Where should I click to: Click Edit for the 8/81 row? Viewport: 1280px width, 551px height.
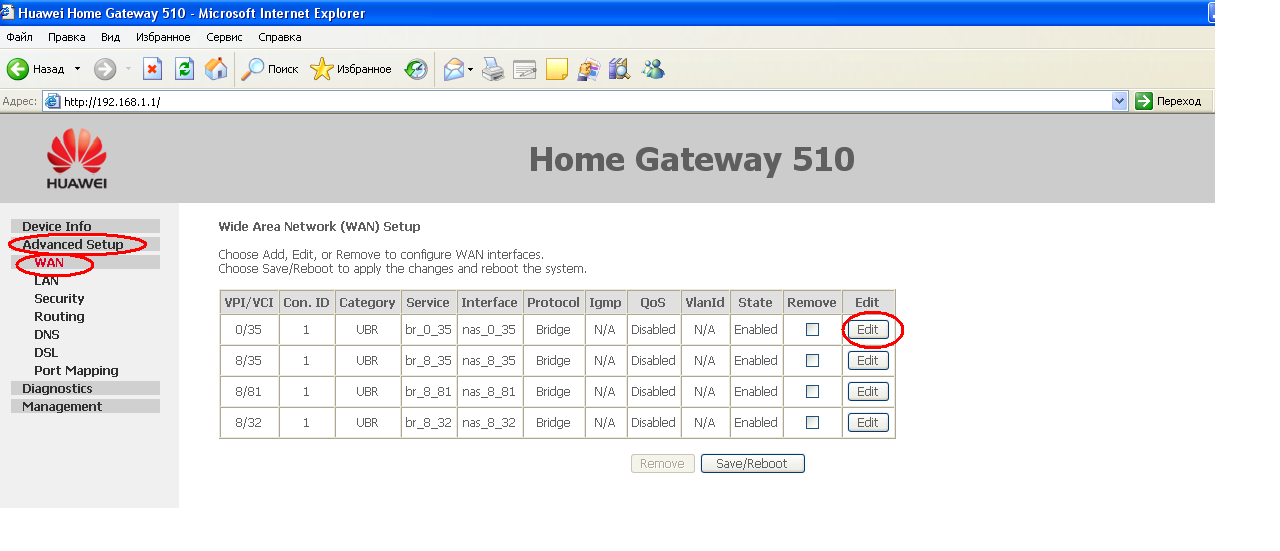pyautogui.click(x=868, y=391)
